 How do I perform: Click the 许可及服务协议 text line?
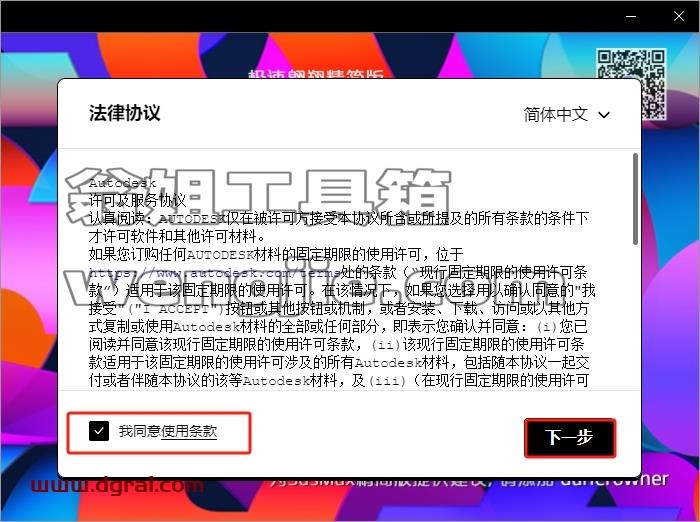click(137, 200)
